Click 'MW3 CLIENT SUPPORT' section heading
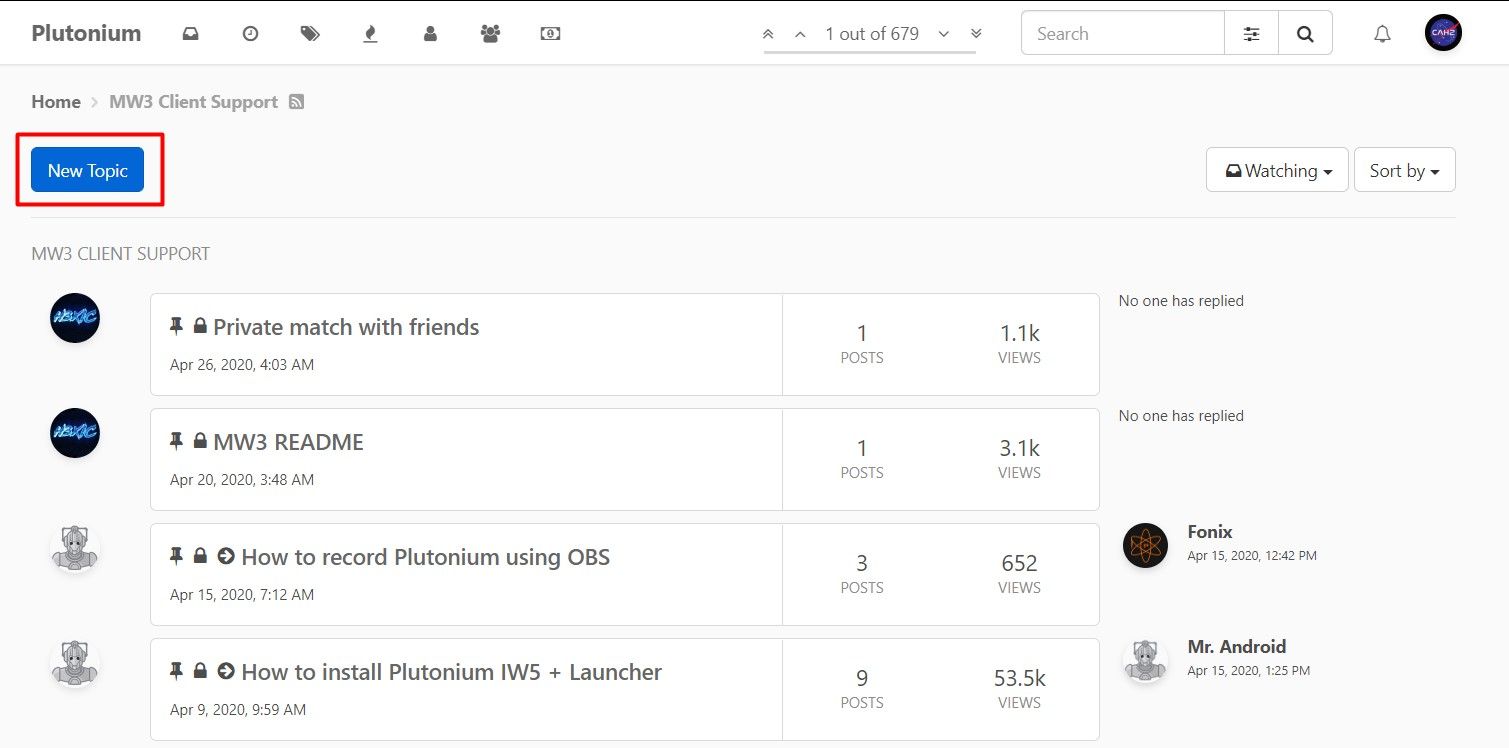The height and width of the screenshot is (748, 1509). point(121,254)
